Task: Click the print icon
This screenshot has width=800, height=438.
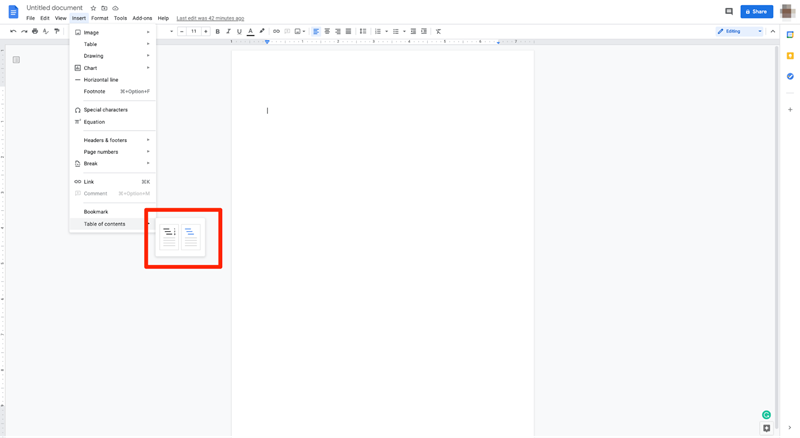Action: 35,31
